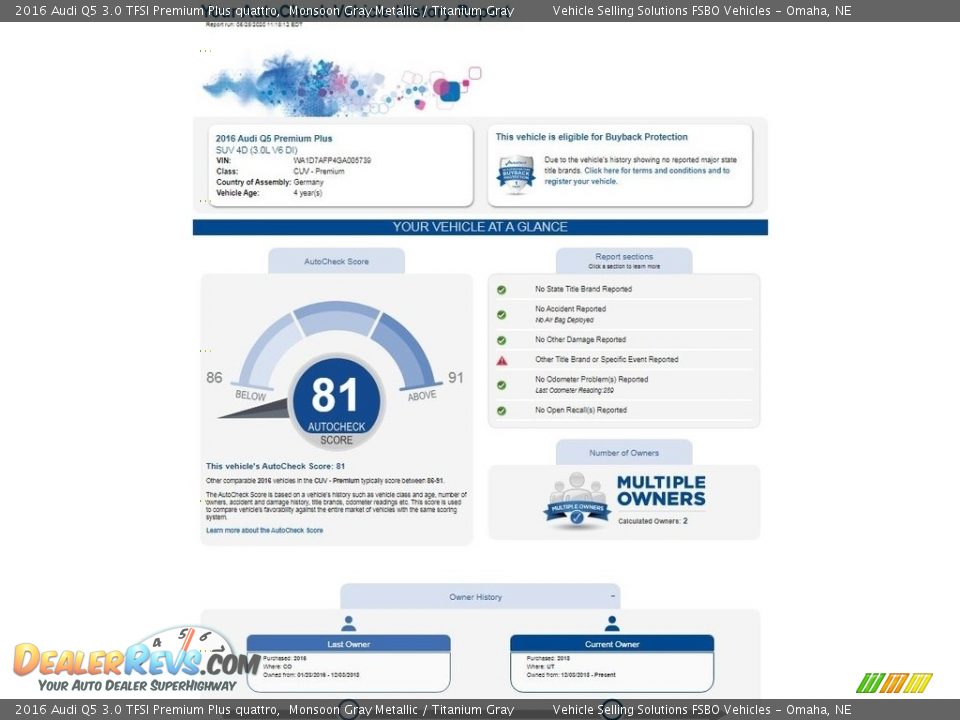The height and width of the screenshot is (720, 960).
Task: Click the 81 AutoCheck score gauge circle
Action: [336, 400]
